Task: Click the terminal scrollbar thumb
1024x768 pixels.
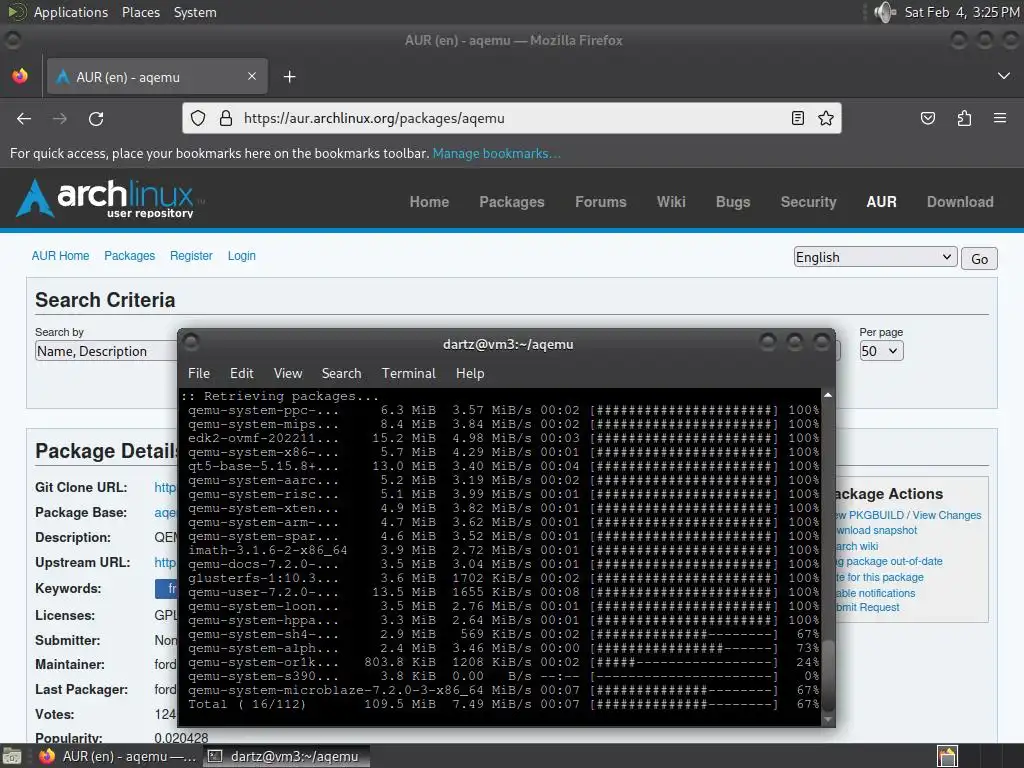Action: (827, 675)
